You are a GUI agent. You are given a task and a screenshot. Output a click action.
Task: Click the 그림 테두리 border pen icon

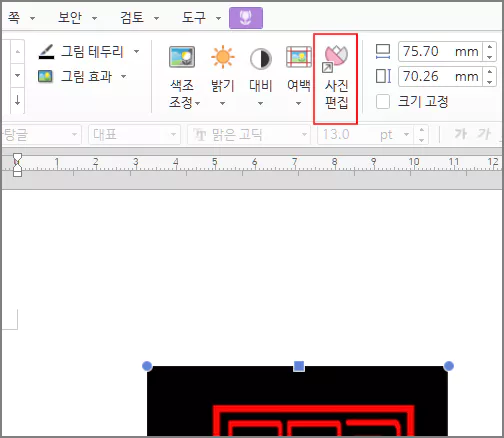tap(46, 52)
